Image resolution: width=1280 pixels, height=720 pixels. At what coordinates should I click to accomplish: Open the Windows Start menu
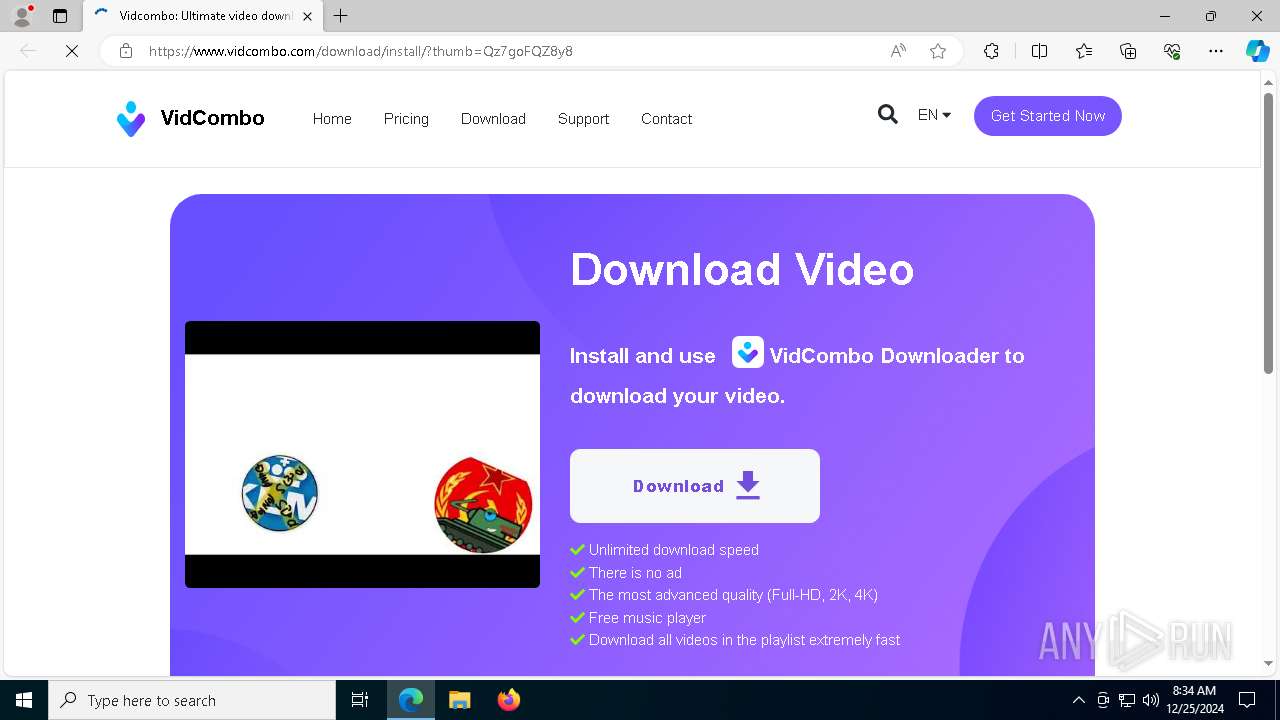point(24,700)
